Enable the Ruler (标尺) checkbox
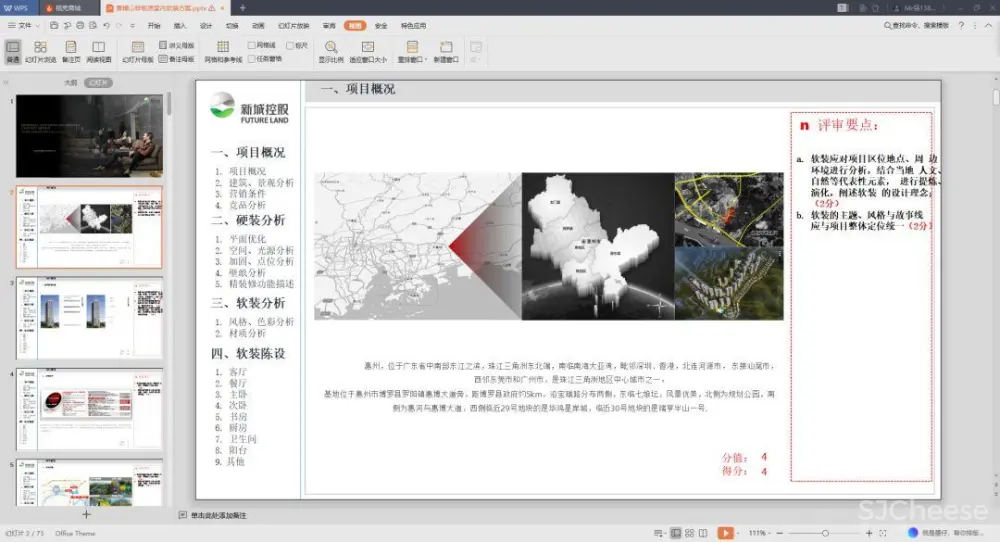This screenshot has width=1000, height=542. tap(289, 45)
